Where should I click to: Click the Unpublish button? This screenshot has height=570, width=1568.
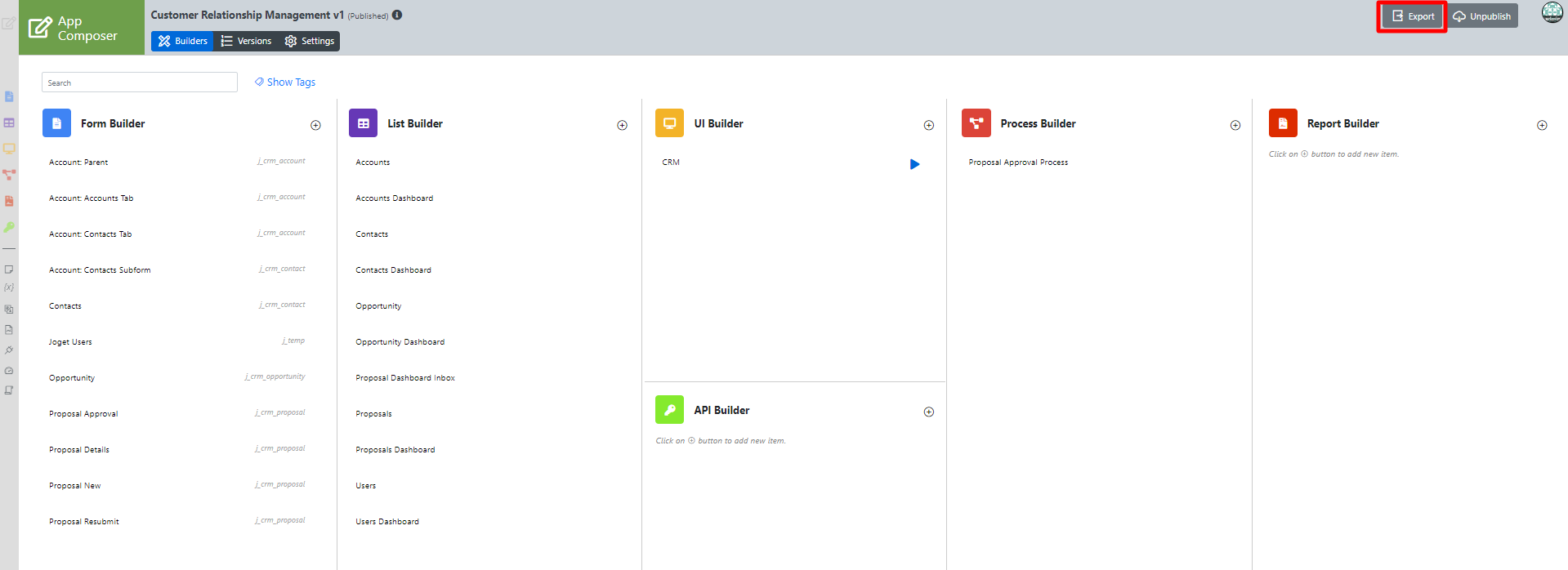[x=1482, y=16]
